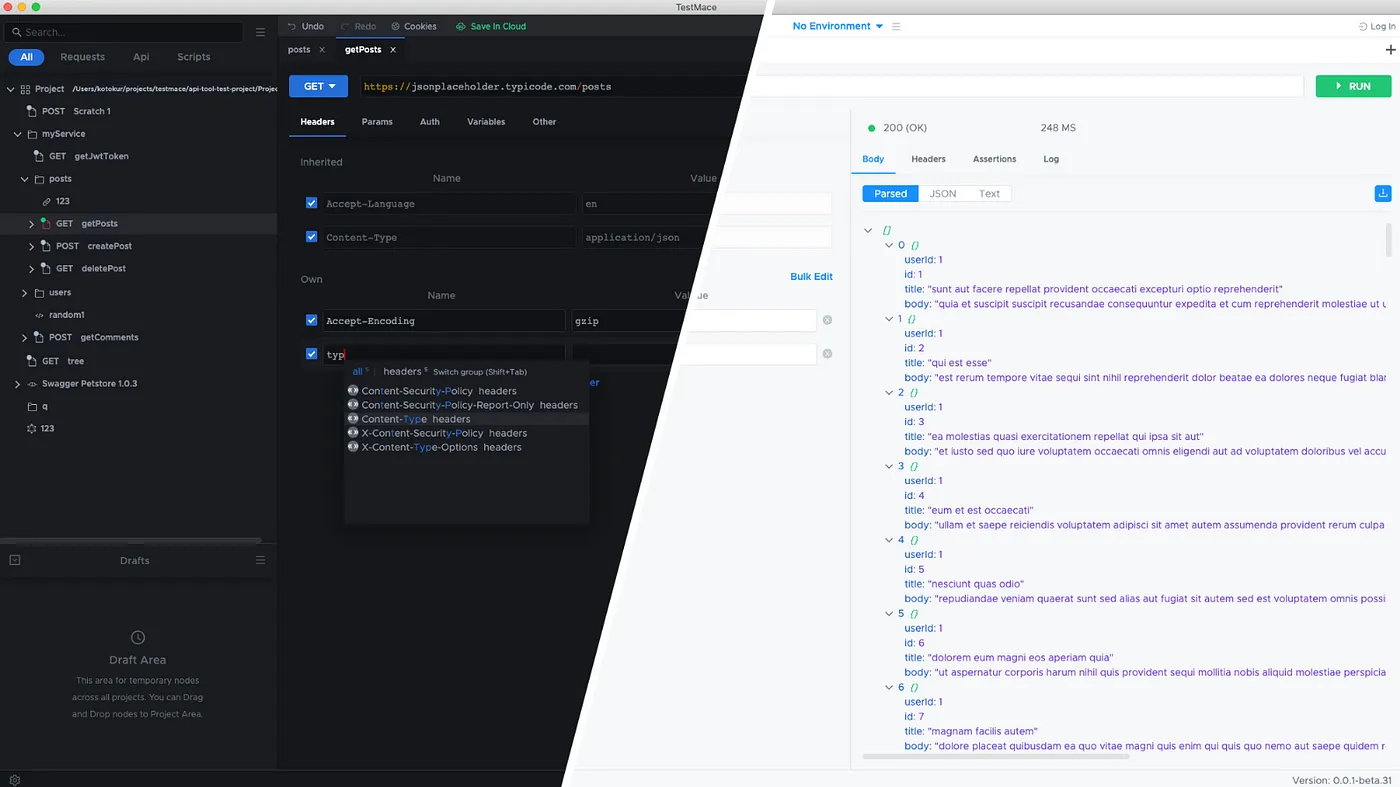Viewport: 1400px width, 787px height.
Task: Click the Log in icon
Action: 1363,26
